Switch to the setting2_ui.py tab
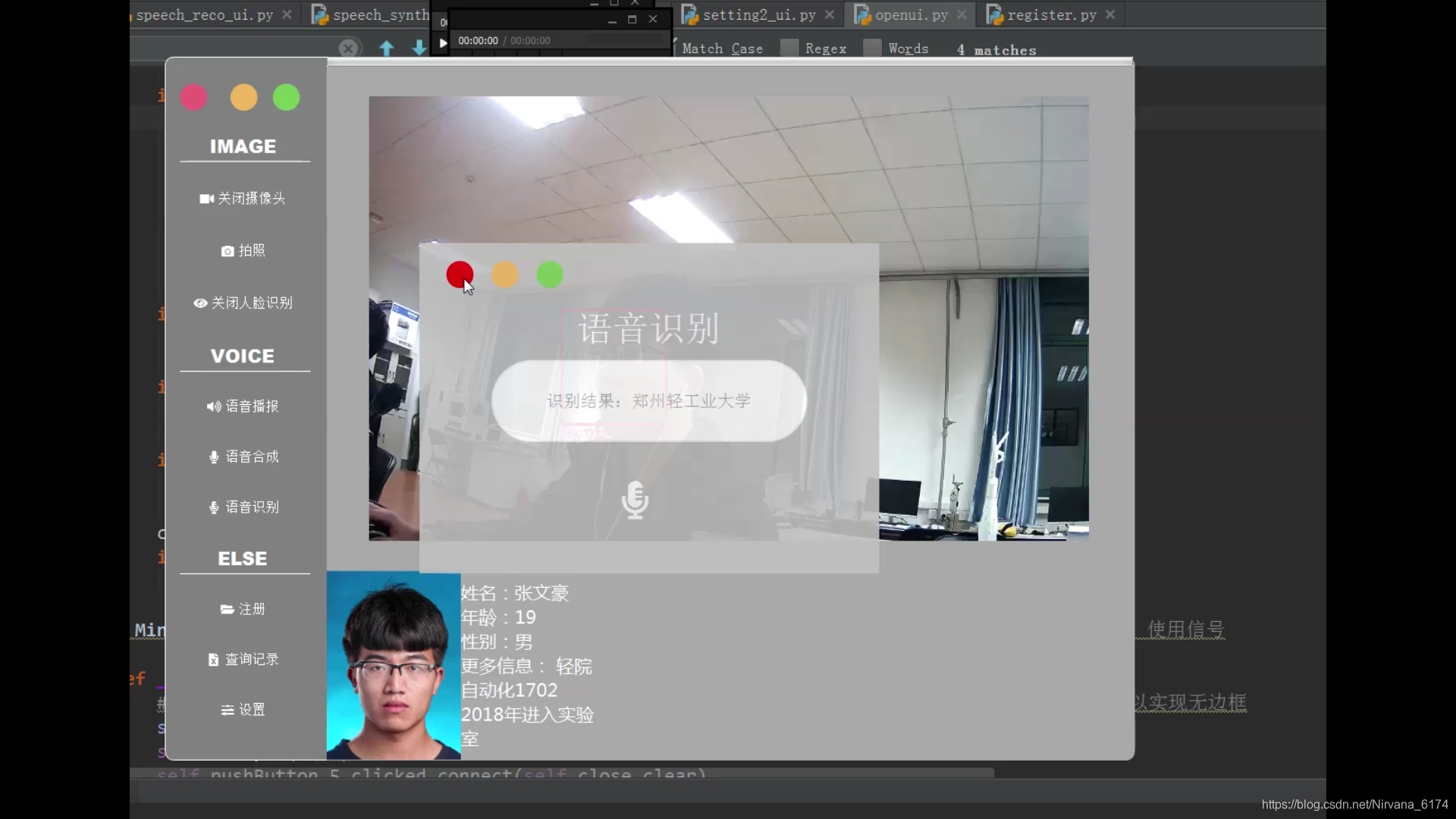 (x=758, y=14)
